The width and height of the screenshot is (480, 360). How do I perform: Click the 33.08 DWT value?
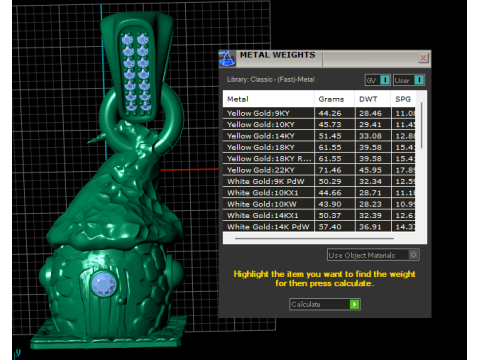(370, 136)
